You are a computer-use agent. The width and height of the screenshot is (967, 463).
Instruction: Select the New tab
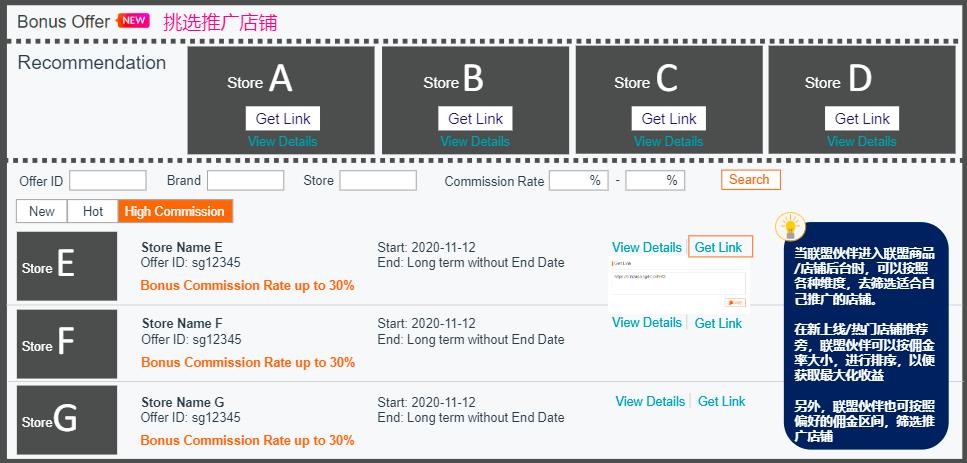coord(42,211)
